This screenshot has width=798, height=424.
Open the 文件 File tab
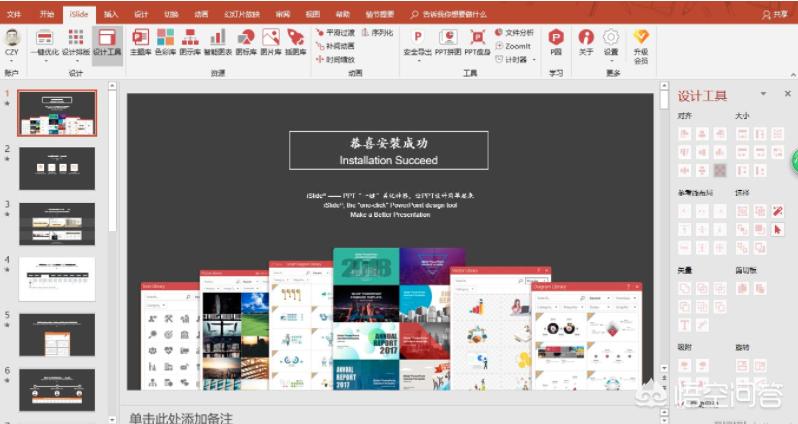14,14
